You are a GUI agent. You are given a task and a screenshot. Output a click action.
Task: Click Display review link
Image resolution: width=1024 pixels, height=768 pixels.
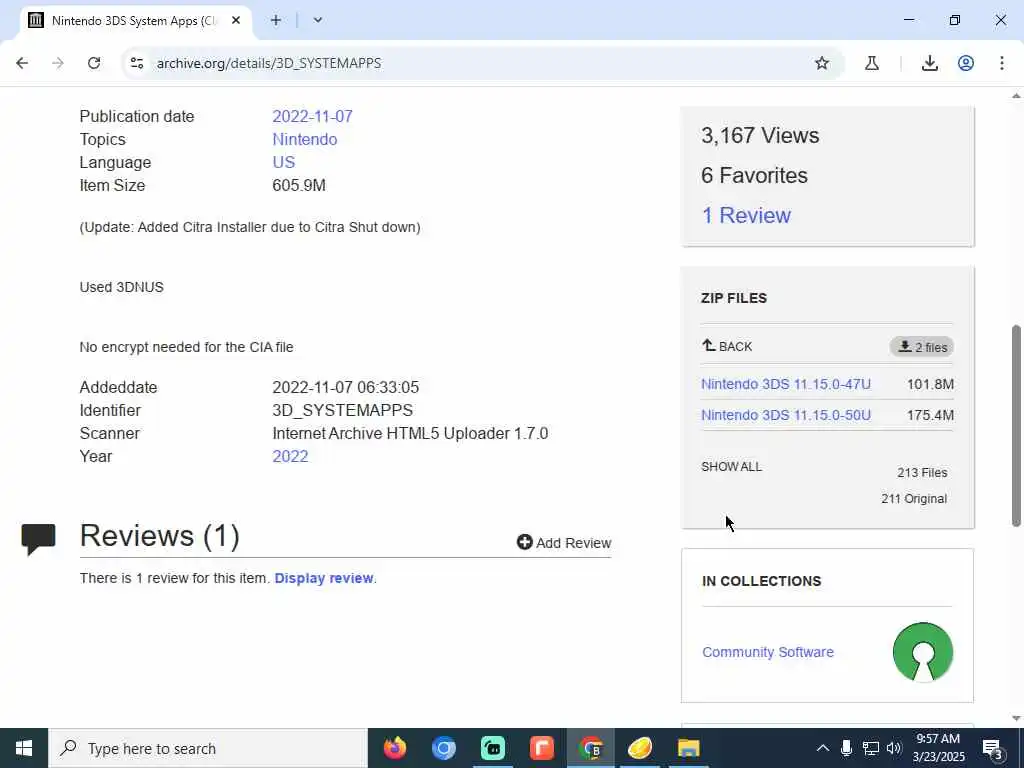(x=324, y=578)
